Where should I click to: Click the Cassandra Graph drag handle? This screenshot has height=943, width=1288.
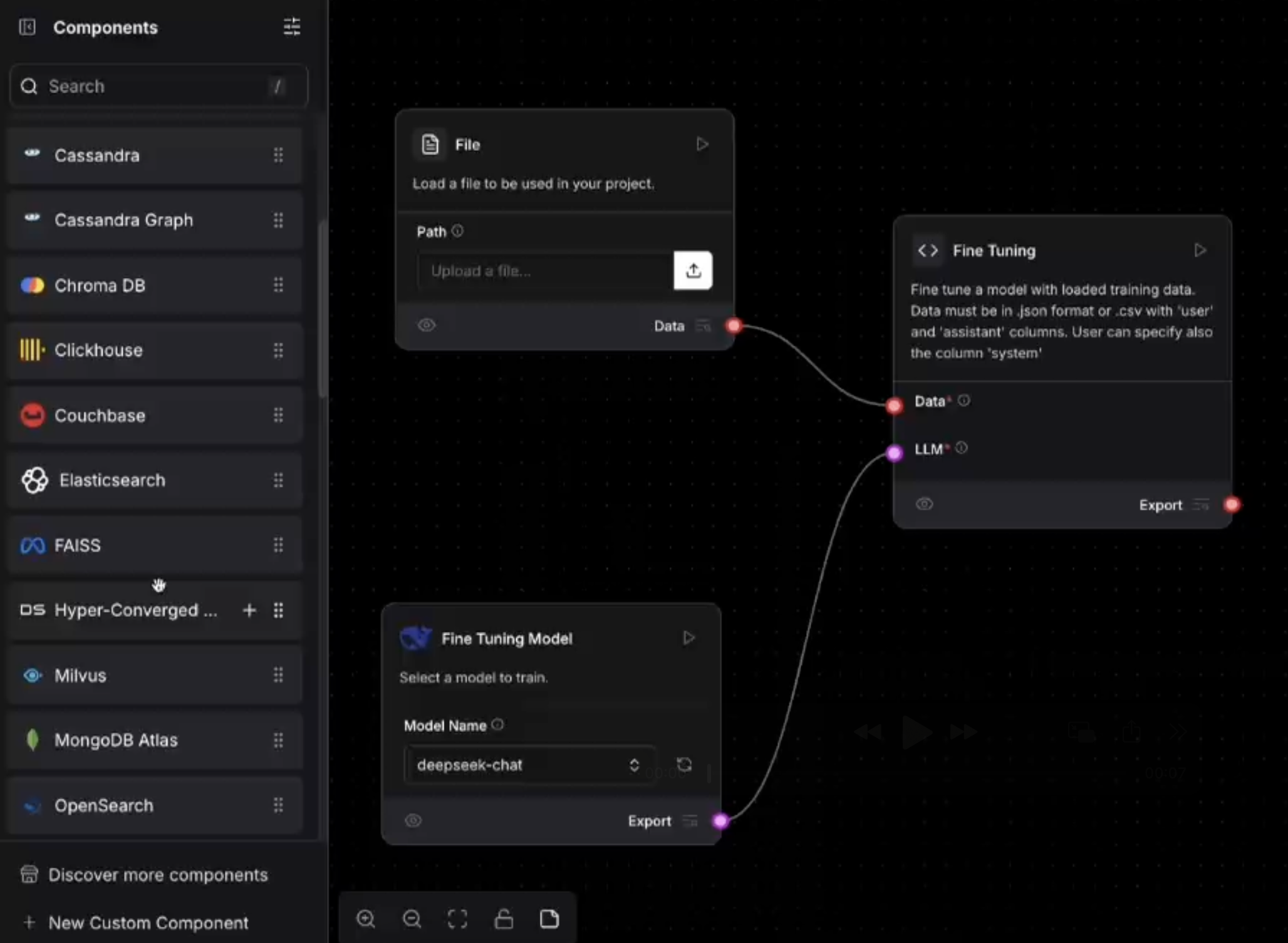coord(278,220)
